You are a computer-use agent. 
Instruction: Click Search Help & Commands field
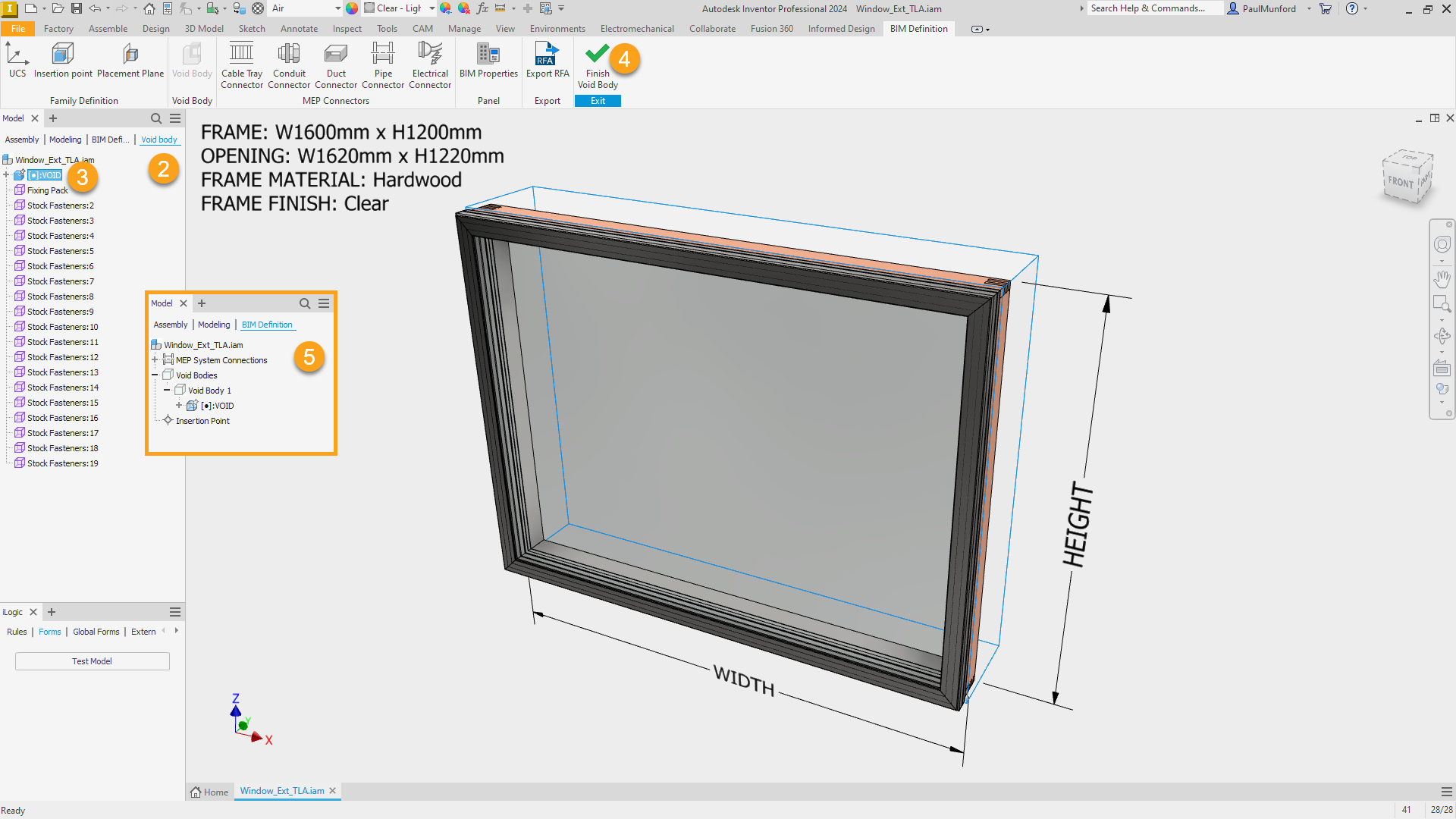(x=1153, y=8)
